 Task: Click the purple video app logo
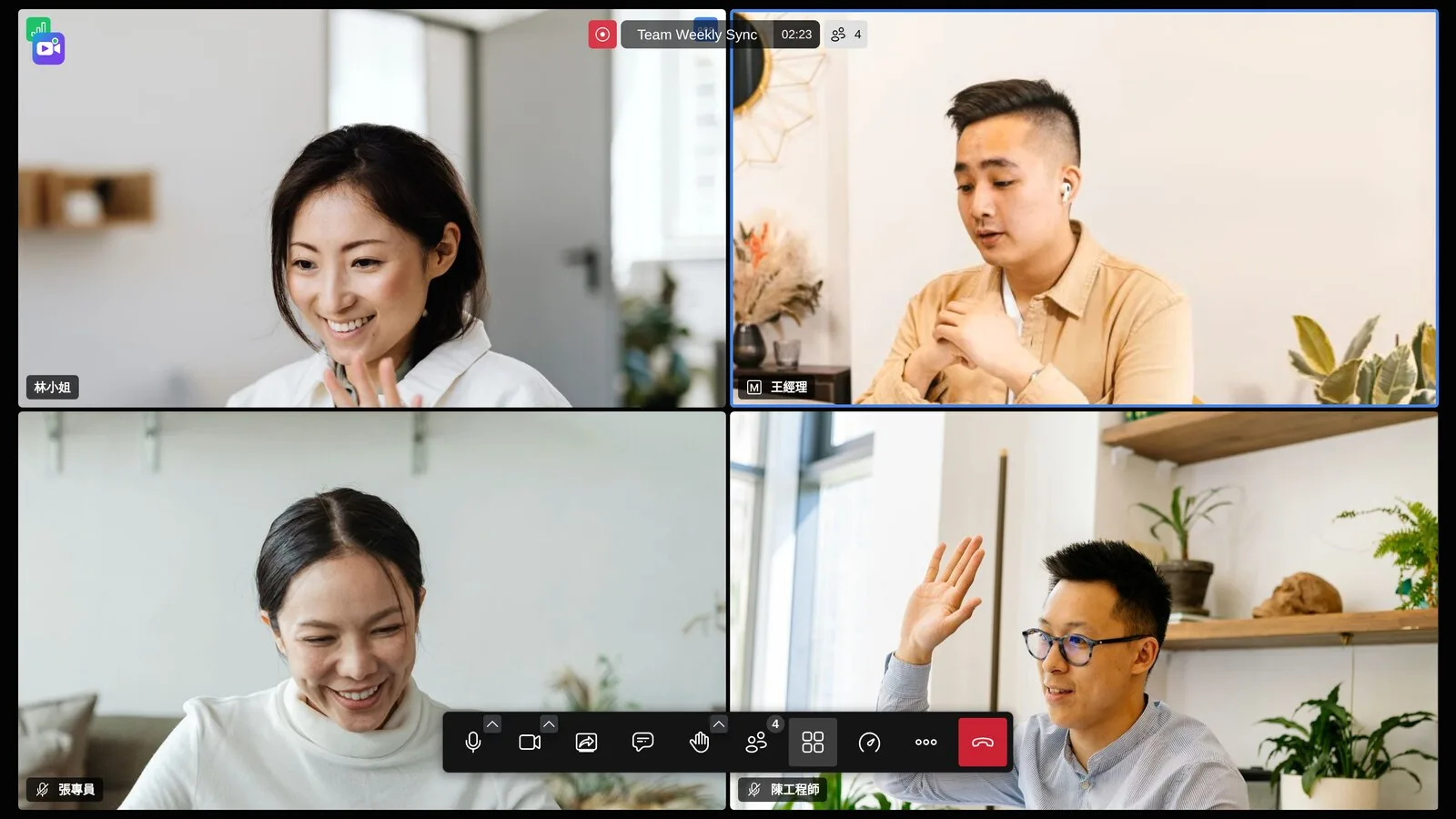[x=48, y=49]
